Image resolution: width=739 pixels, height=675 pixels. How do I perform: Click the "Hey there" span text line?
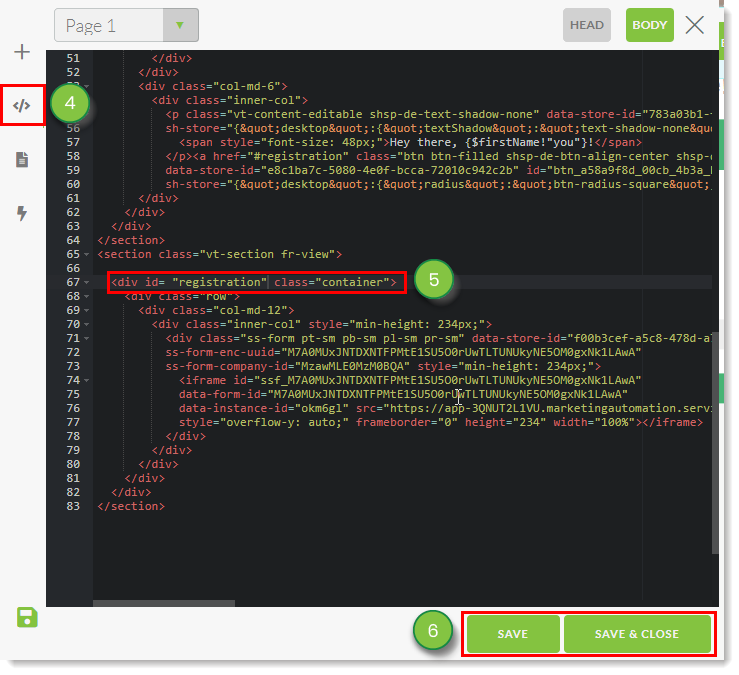point(410,142)
